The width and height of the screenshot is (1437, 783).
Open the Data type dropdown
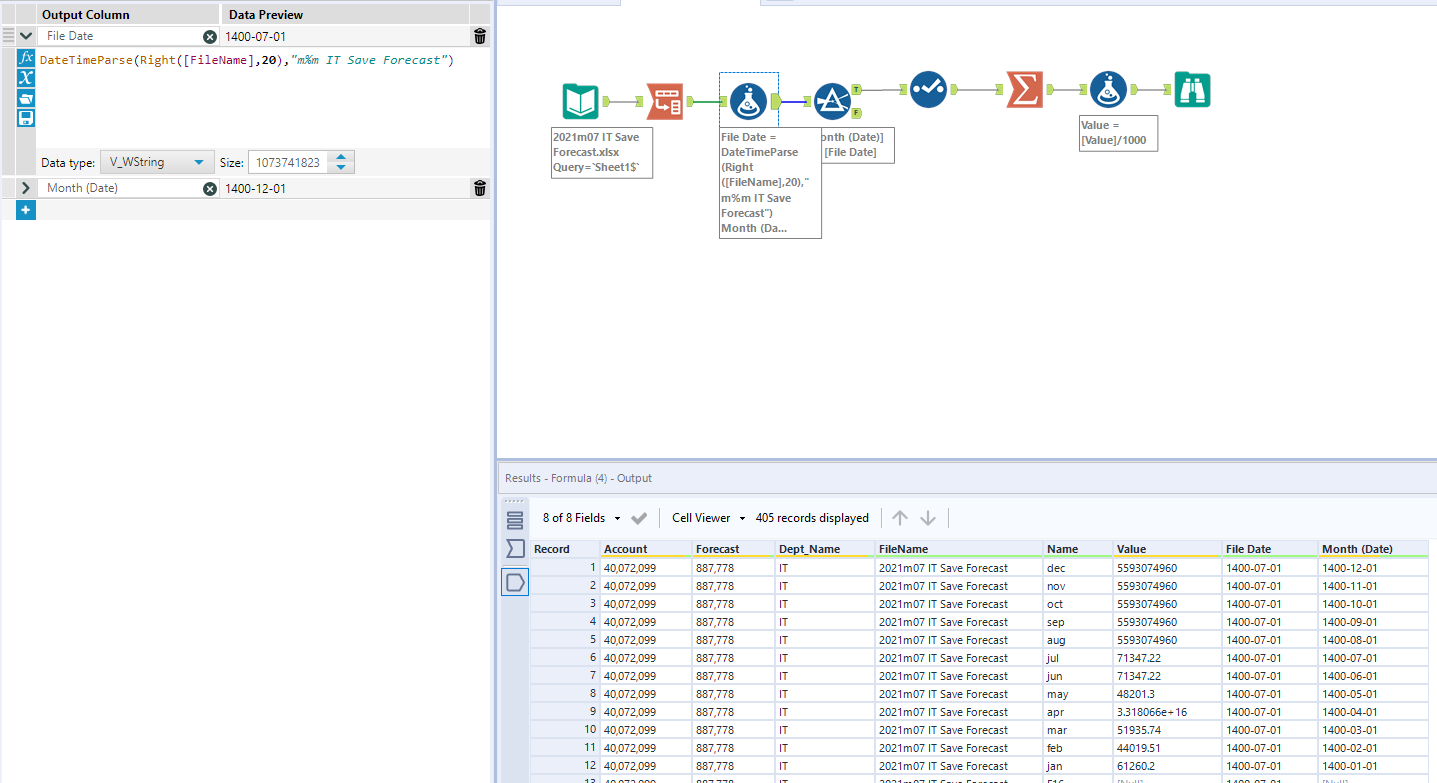pyautogui.click(x=157, y=162)
